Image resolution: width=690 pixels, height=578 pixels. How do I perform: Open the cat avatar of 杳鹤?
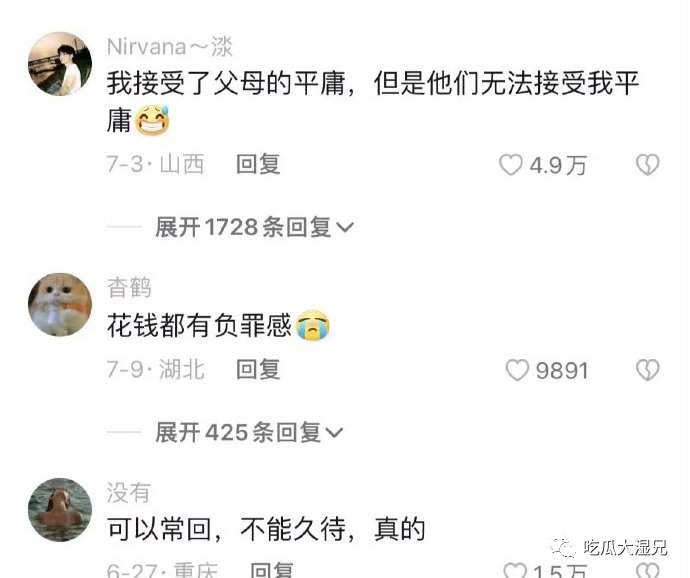coord(60,305)
